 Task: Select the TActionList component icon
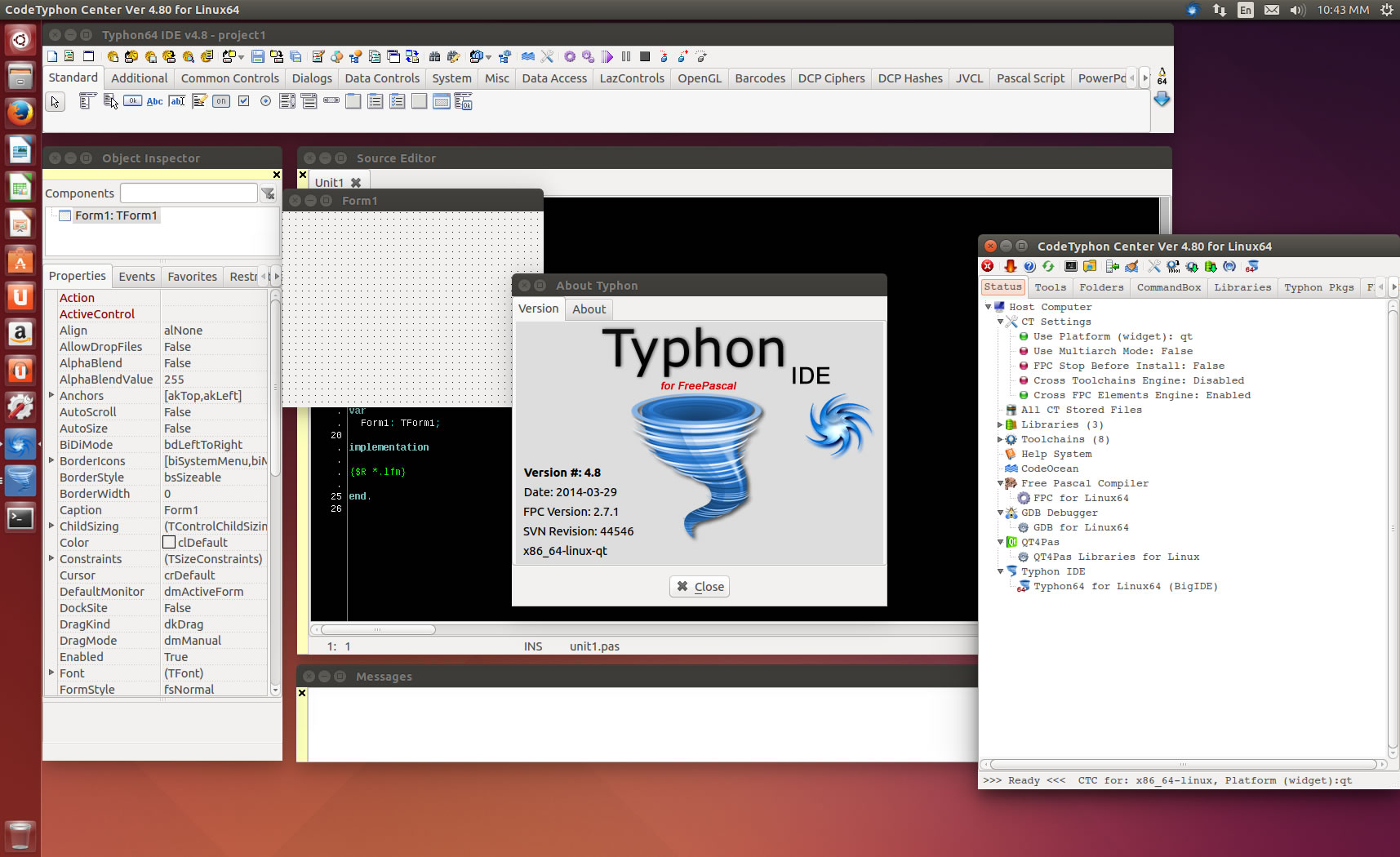pos(463,101)
